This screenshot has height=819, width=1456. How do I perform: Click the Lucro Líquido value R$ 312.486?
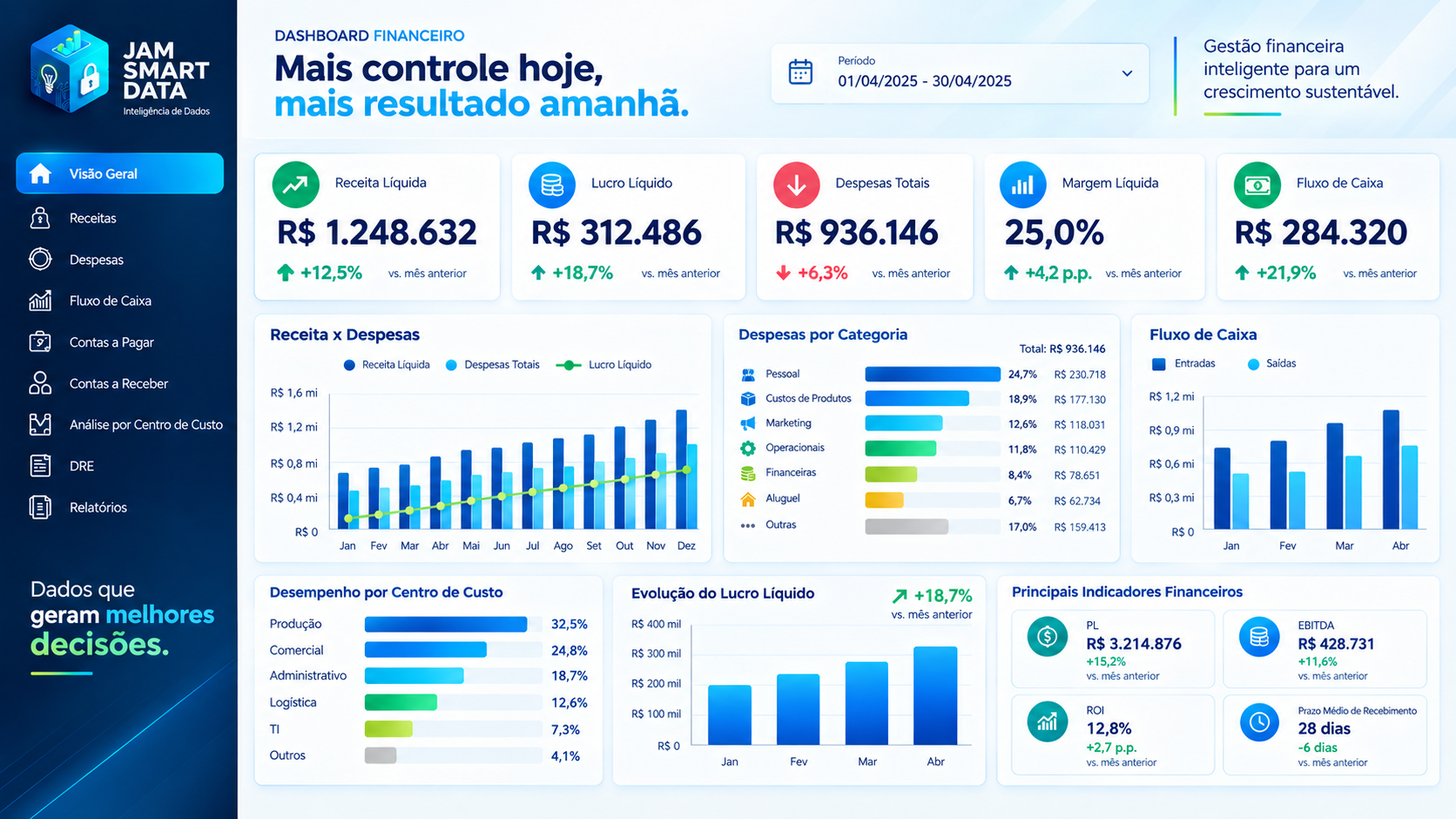(617, 234)
